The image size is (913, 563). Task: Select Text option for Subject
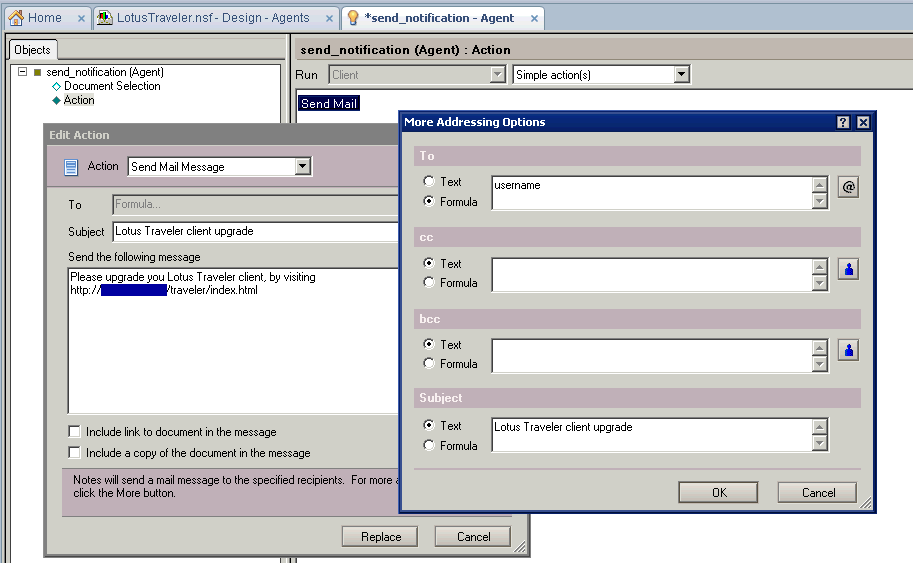429,424
